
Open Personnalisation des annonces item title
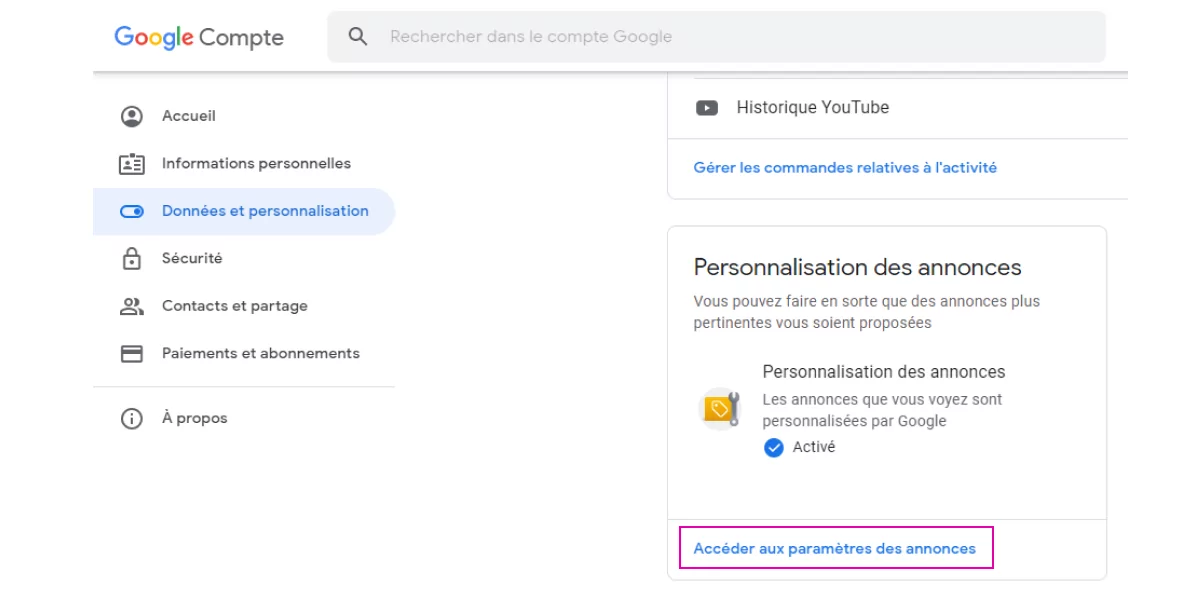point(884,372)
